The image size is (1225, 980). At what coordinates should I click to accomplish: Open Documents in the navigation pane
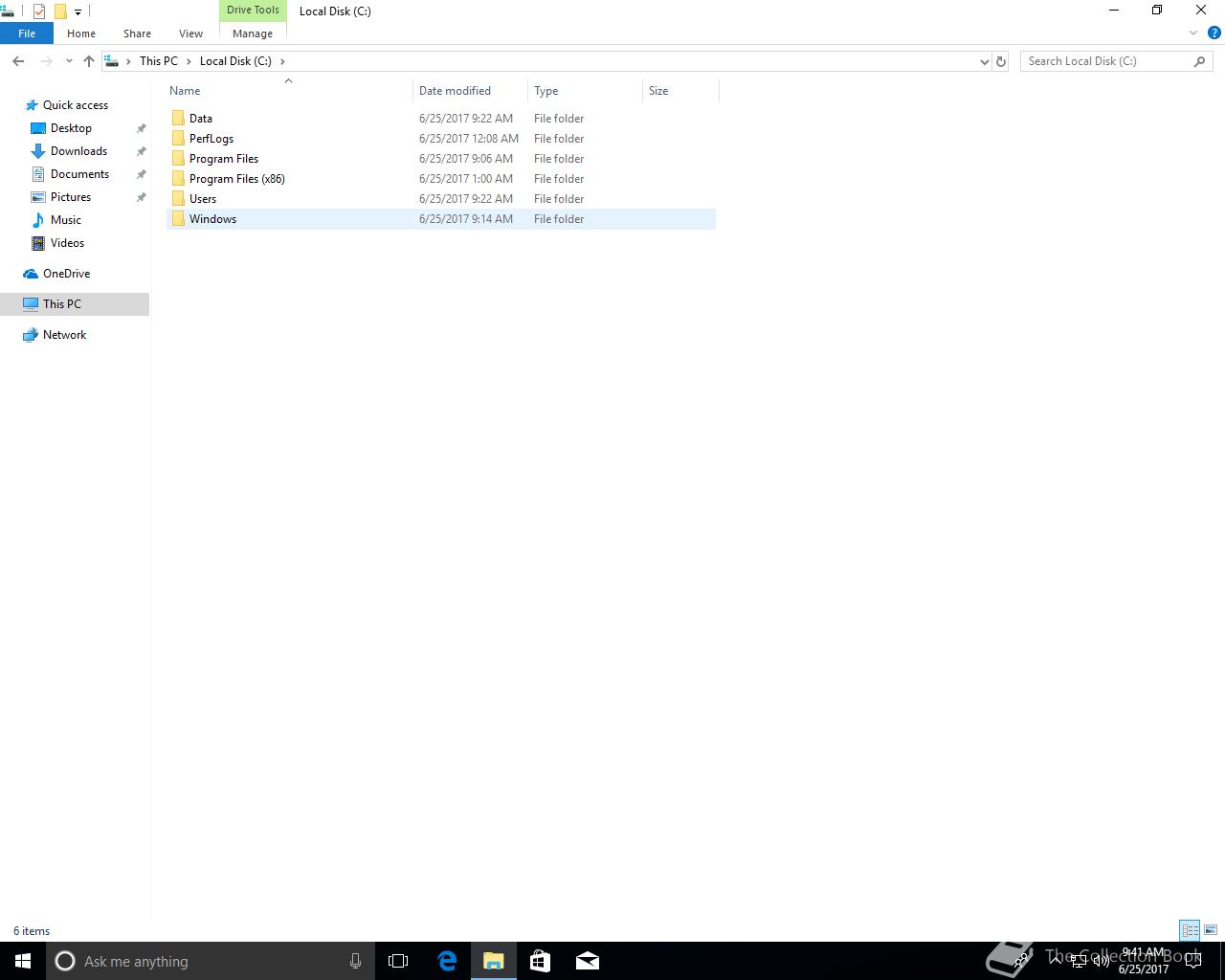pos(79,174)
